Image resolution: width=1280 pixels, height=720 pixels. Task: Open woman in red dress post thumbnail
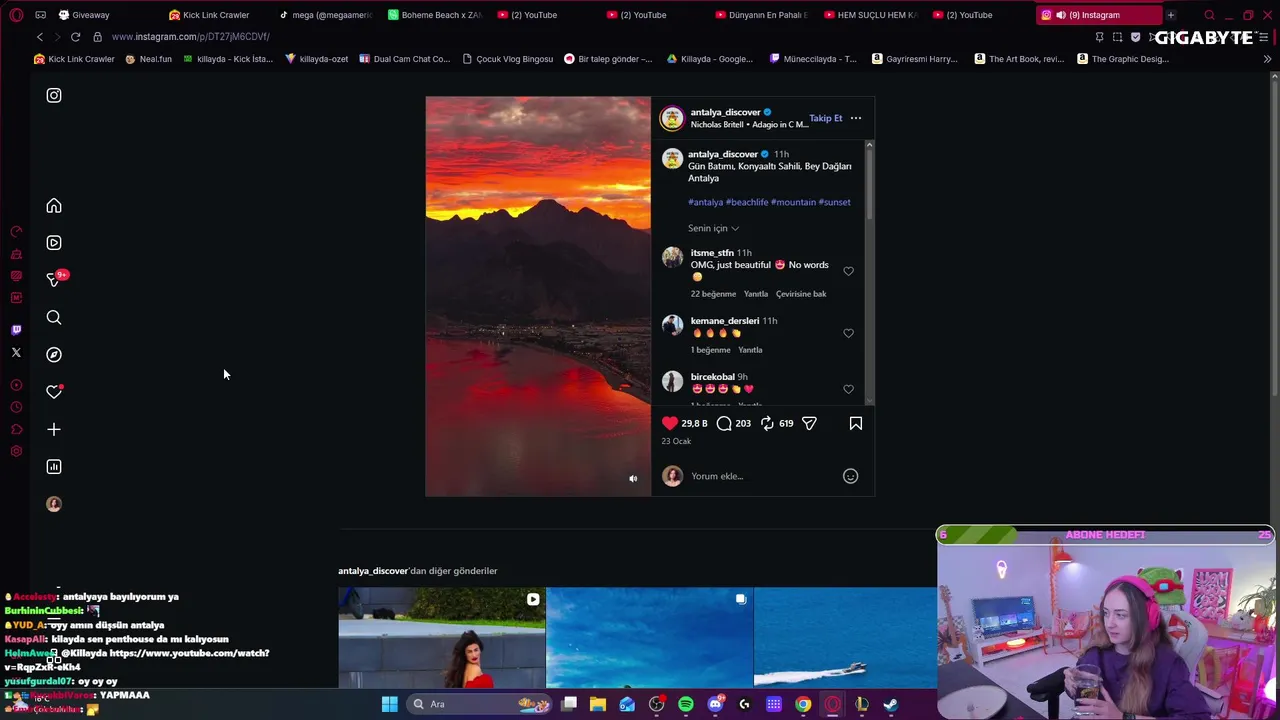click(442, 638)
